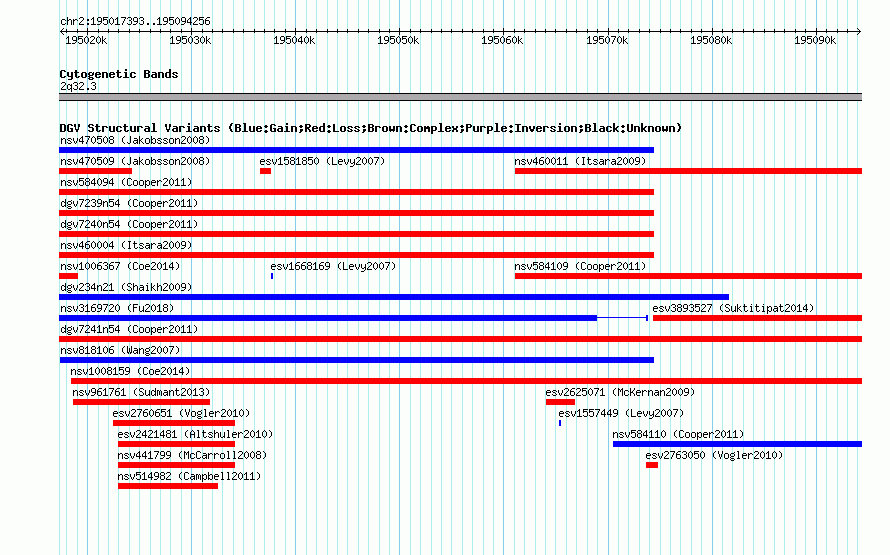Open the nsv3169720 (Fu2018) variant label
This screenshot has width=890, height=555.
[x=117, y=308]
